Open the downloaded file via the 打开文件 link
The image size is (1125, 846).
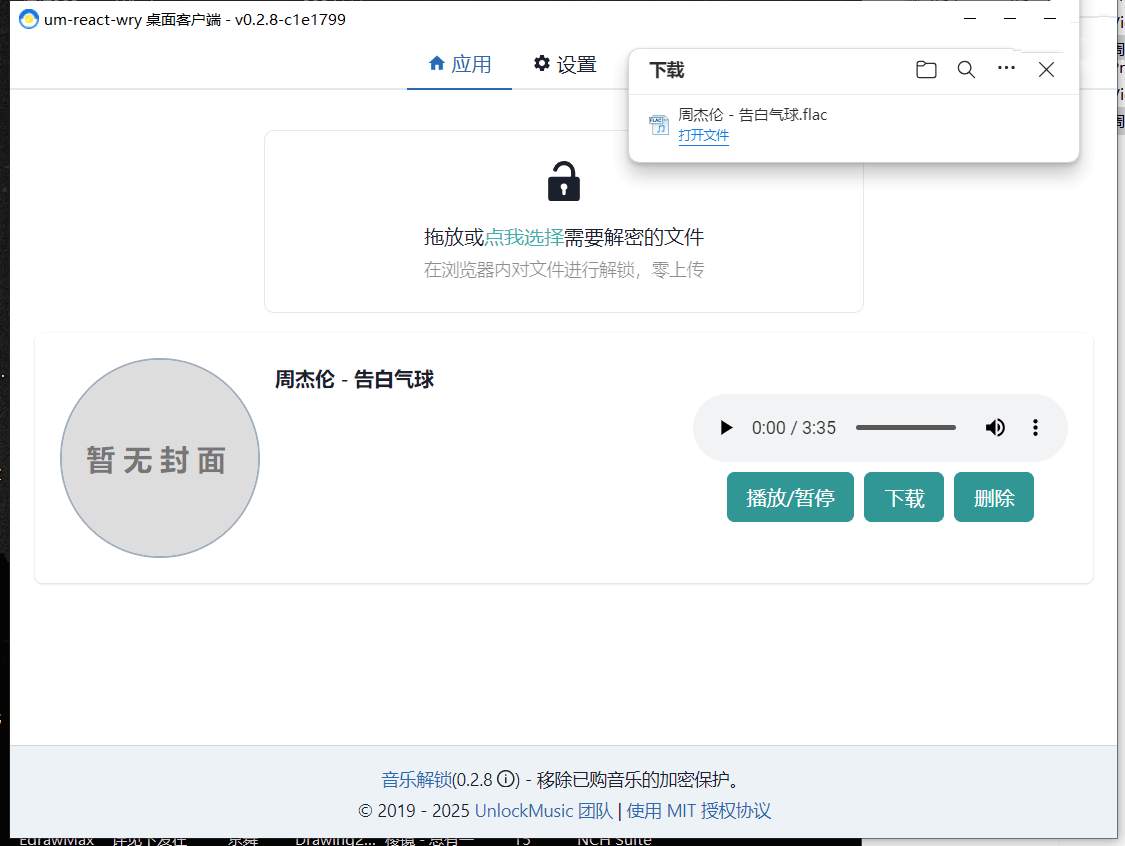704,136
